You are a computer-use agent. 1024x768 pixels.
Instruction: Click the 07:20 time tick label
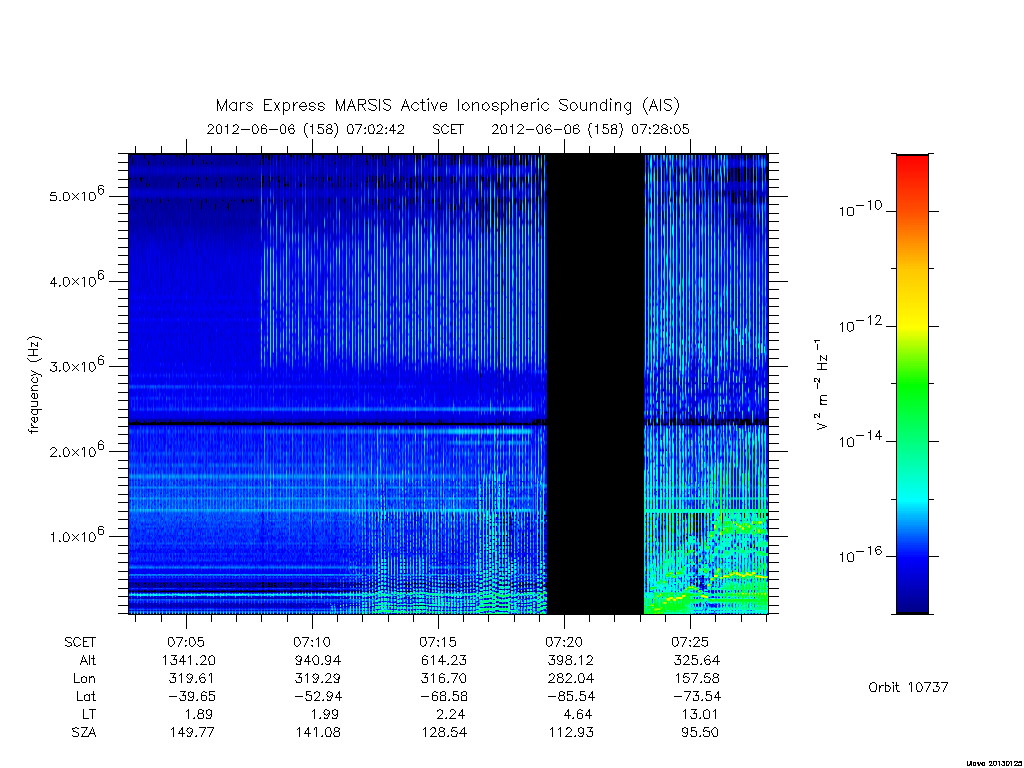coord(564,642)
